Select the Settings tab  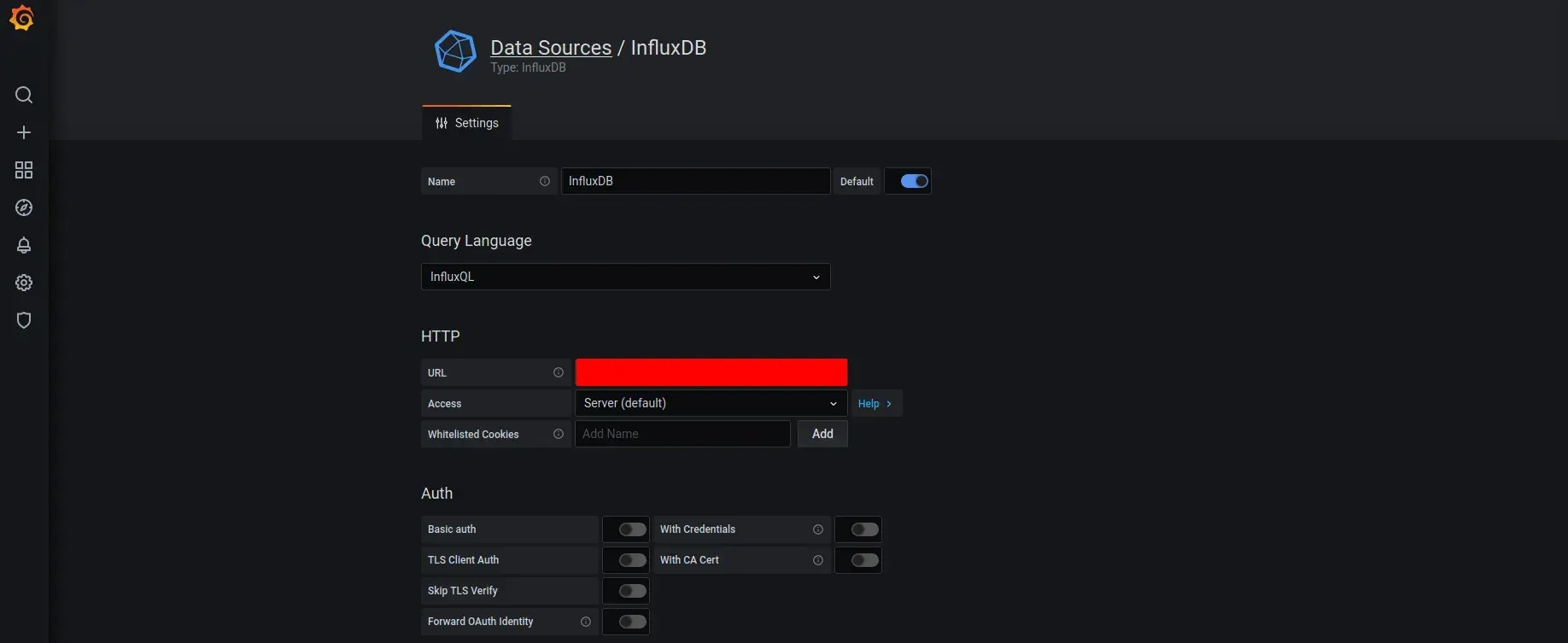(x=467, y=123)
